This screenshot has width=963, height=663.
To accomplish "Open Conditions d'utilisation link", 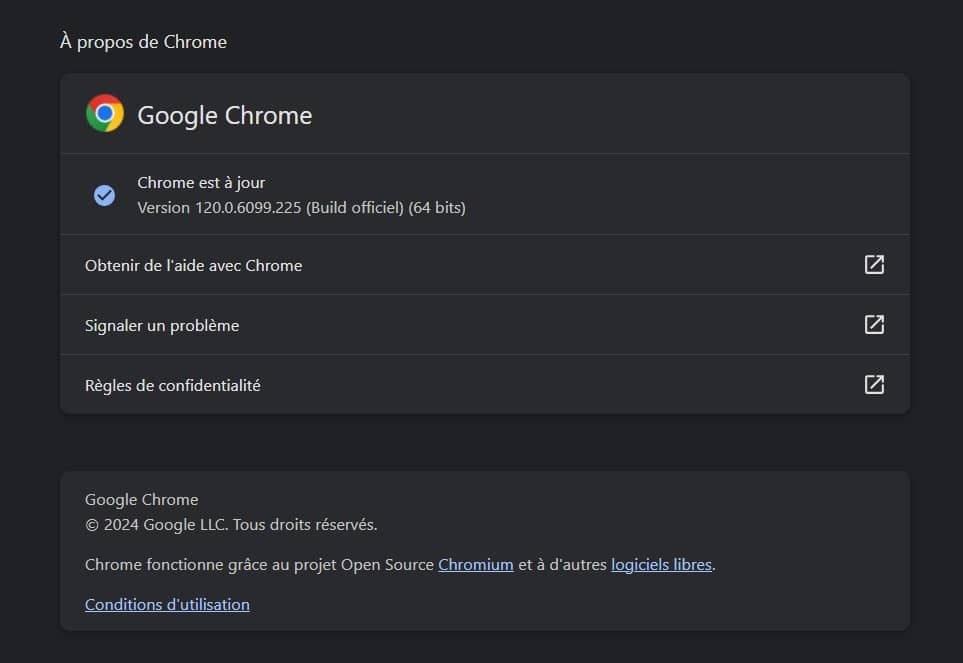I will [x=167, y=604].
